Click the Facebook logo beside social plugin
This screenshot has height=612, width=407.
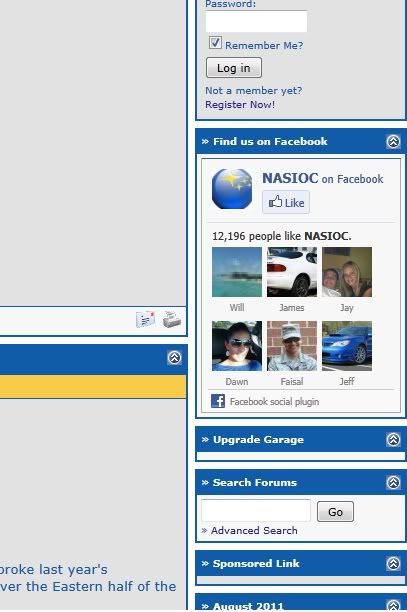(x=218, y=401)
